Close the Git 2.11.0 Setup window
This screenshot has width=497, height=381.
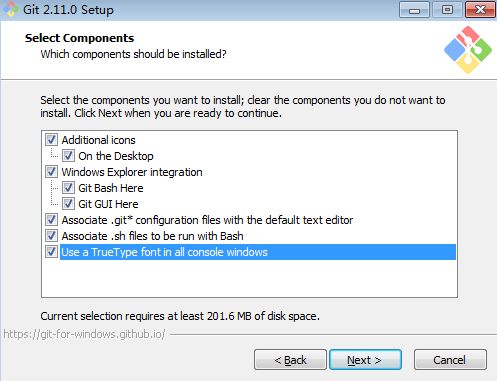pos(480,10)
